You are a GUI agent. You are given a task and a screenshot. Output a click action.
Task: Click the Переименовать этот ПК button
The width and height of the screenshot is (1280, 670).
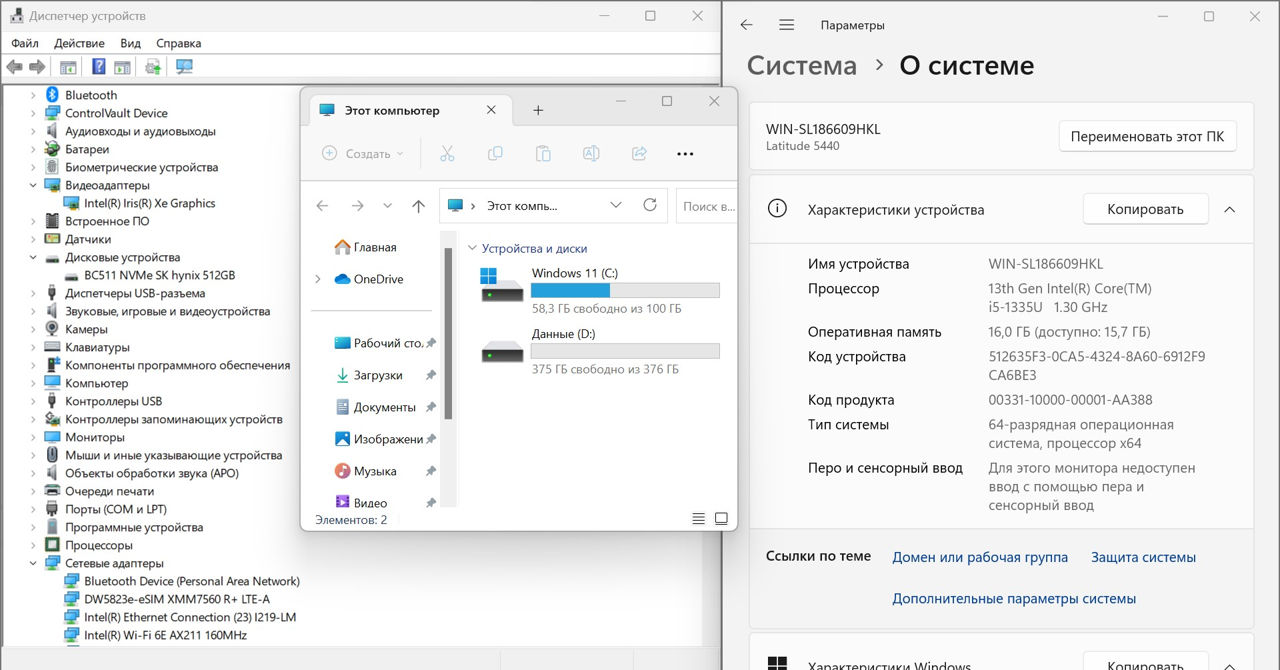[x=1147, y=137]
